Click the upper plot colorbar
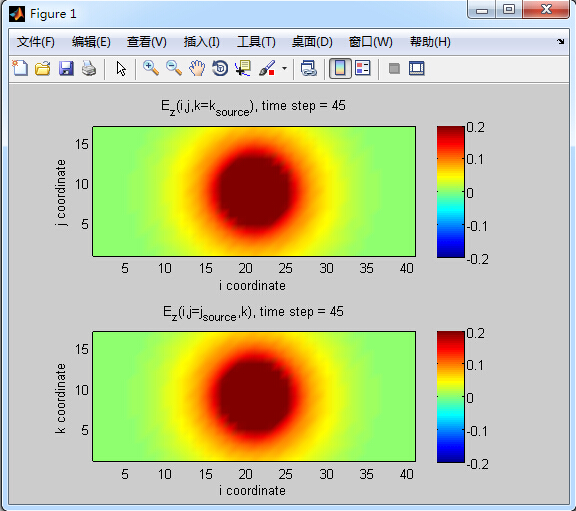 pyautogui.click(x=451, y=192)
